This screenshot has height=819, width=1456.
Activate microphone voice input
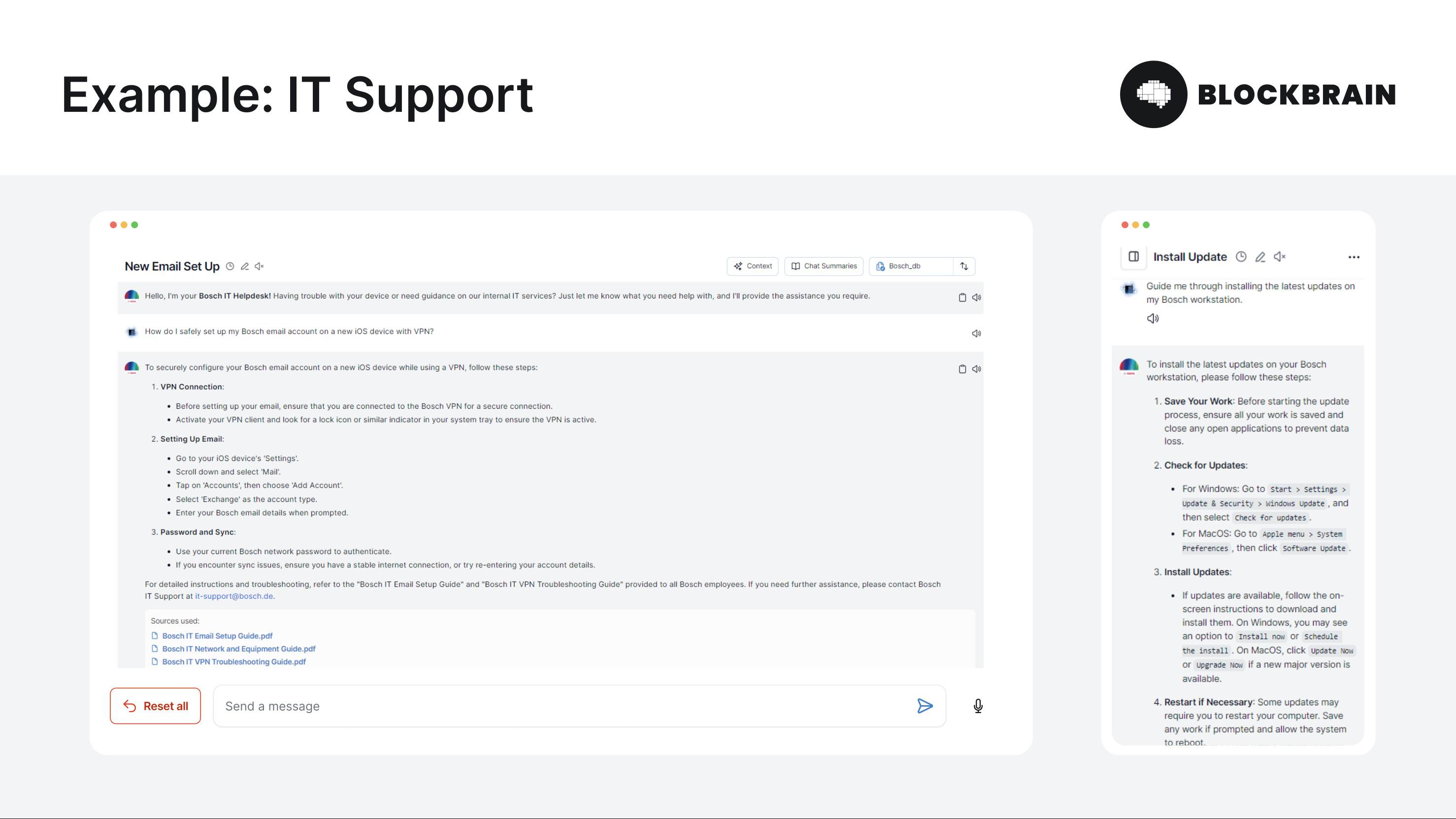978,706
